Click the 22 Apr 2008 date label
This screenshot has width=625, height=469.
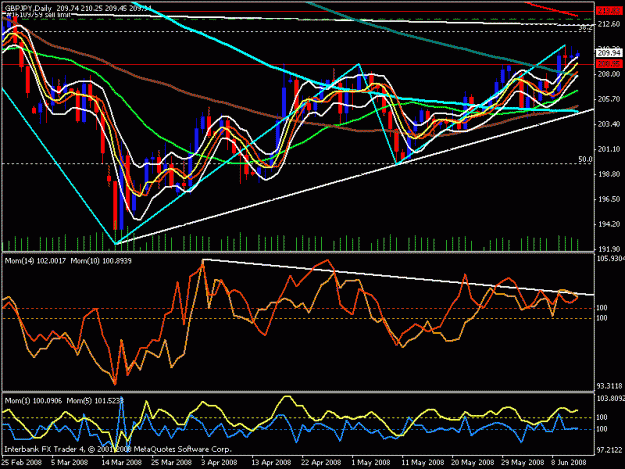pos(321,463)
